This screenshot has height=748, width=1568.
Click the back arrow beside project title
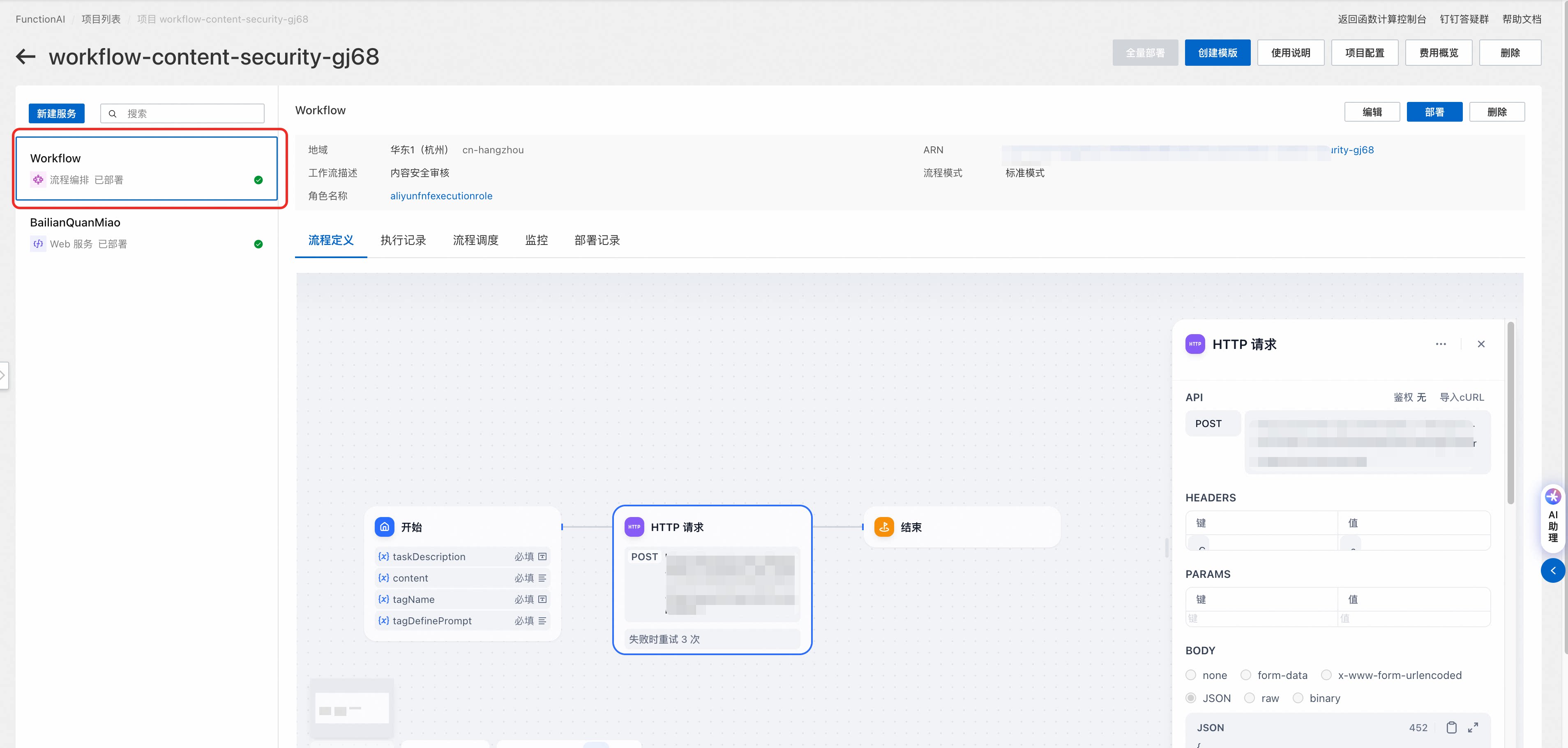point(25,57)
